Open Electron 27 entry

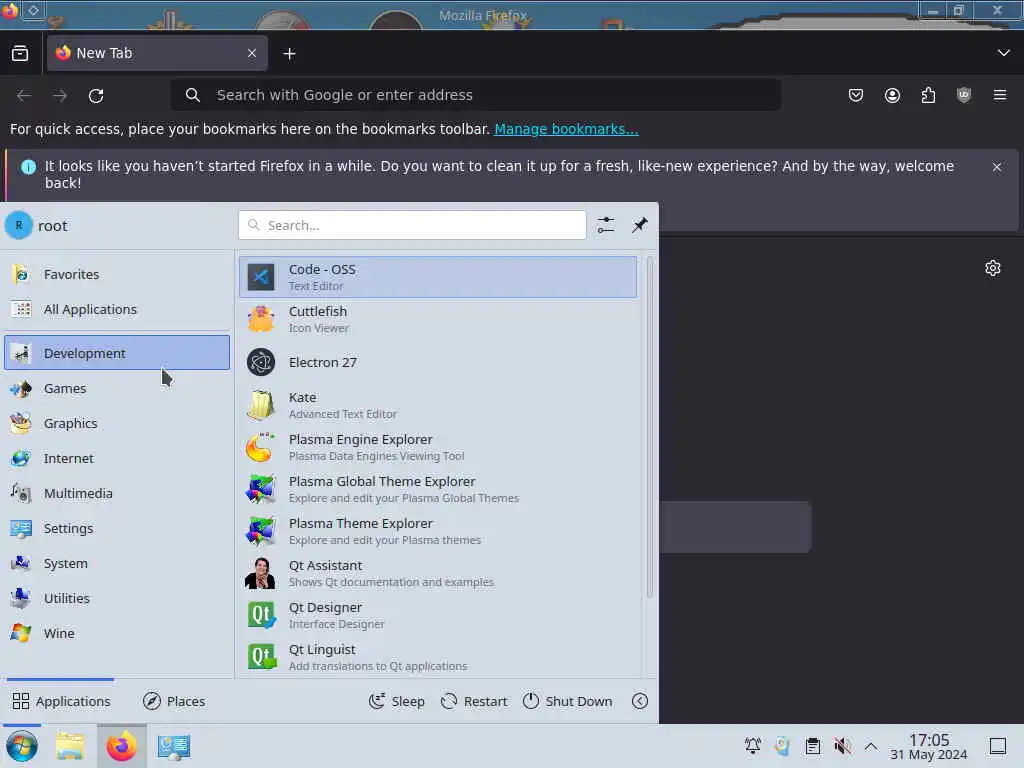click(438, 362)
